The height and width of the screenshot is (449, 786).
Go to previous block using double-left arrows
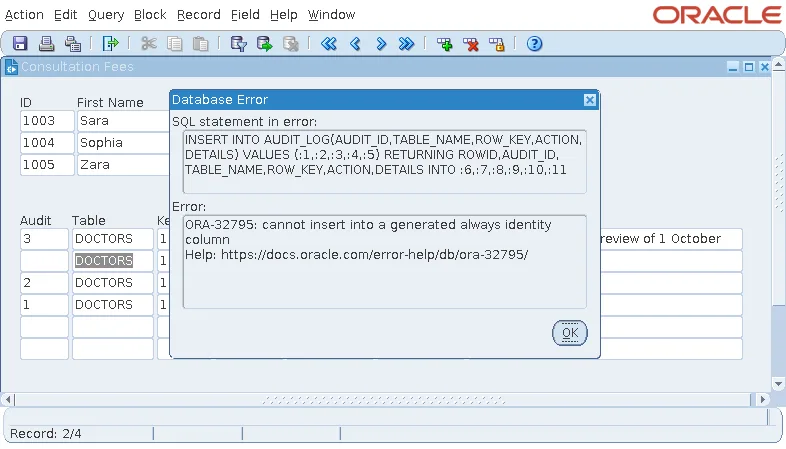tap(329, 44)
